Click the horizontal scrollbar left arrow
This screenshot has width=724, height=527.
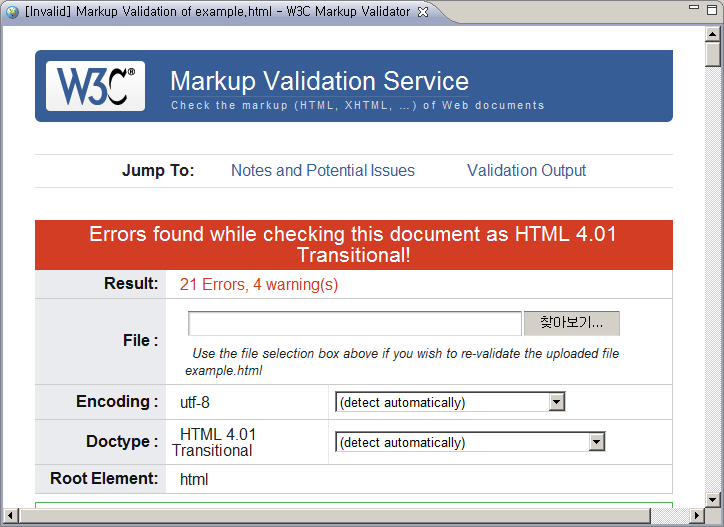click(x=11, y=516)
